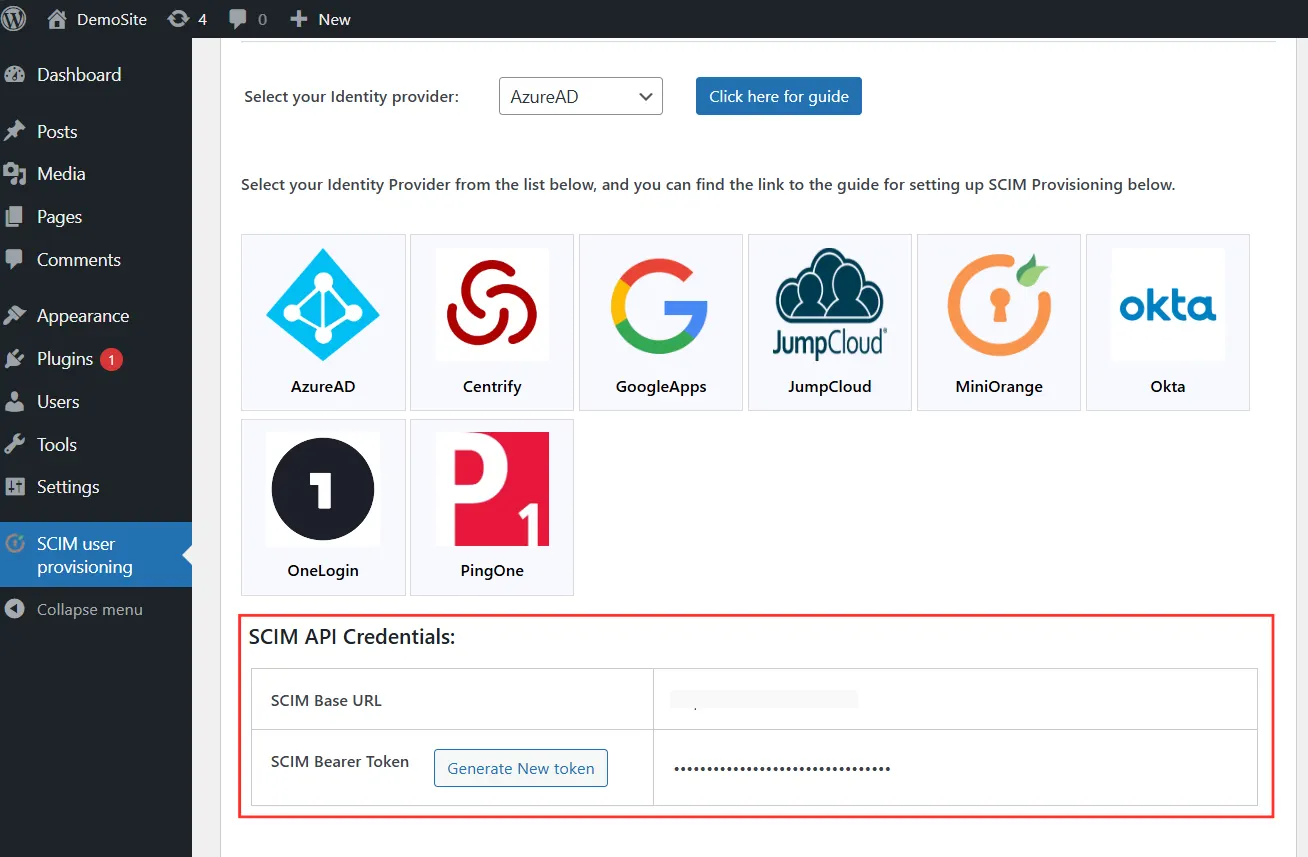Image resolution: width=1308 pixels, height=857 pixels.
Task: Click the Tools wrench icon
Action: [x=15, y=445]
